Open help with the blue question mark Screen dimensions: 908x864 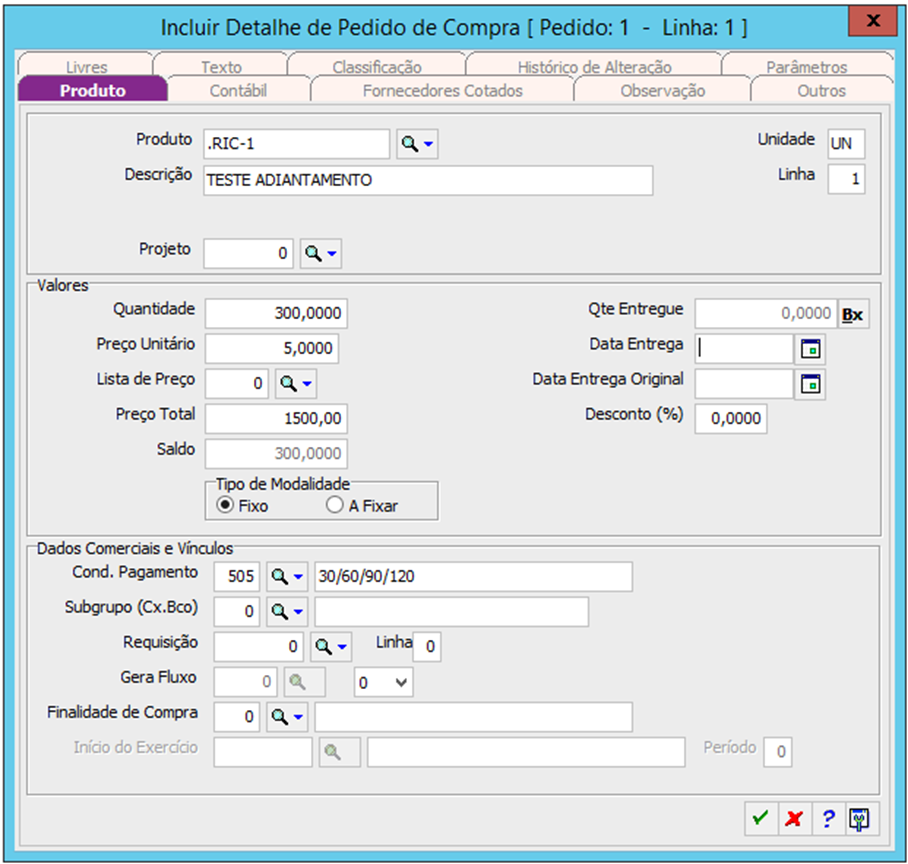click(829, 818)
